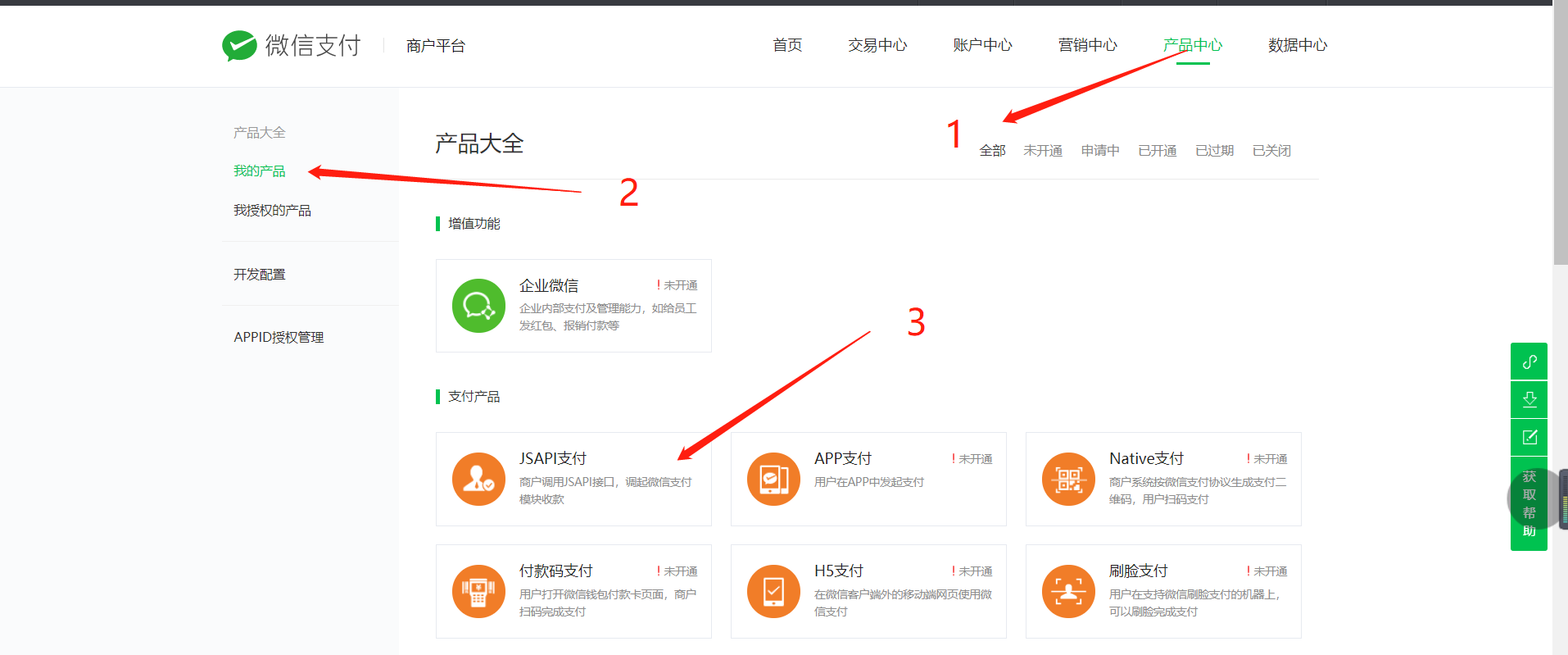The height and width of the screenshot is (655, 1568).
Task: Open the 企业微信 product icon
Action: pyautogui.click(x=478, y=306)
